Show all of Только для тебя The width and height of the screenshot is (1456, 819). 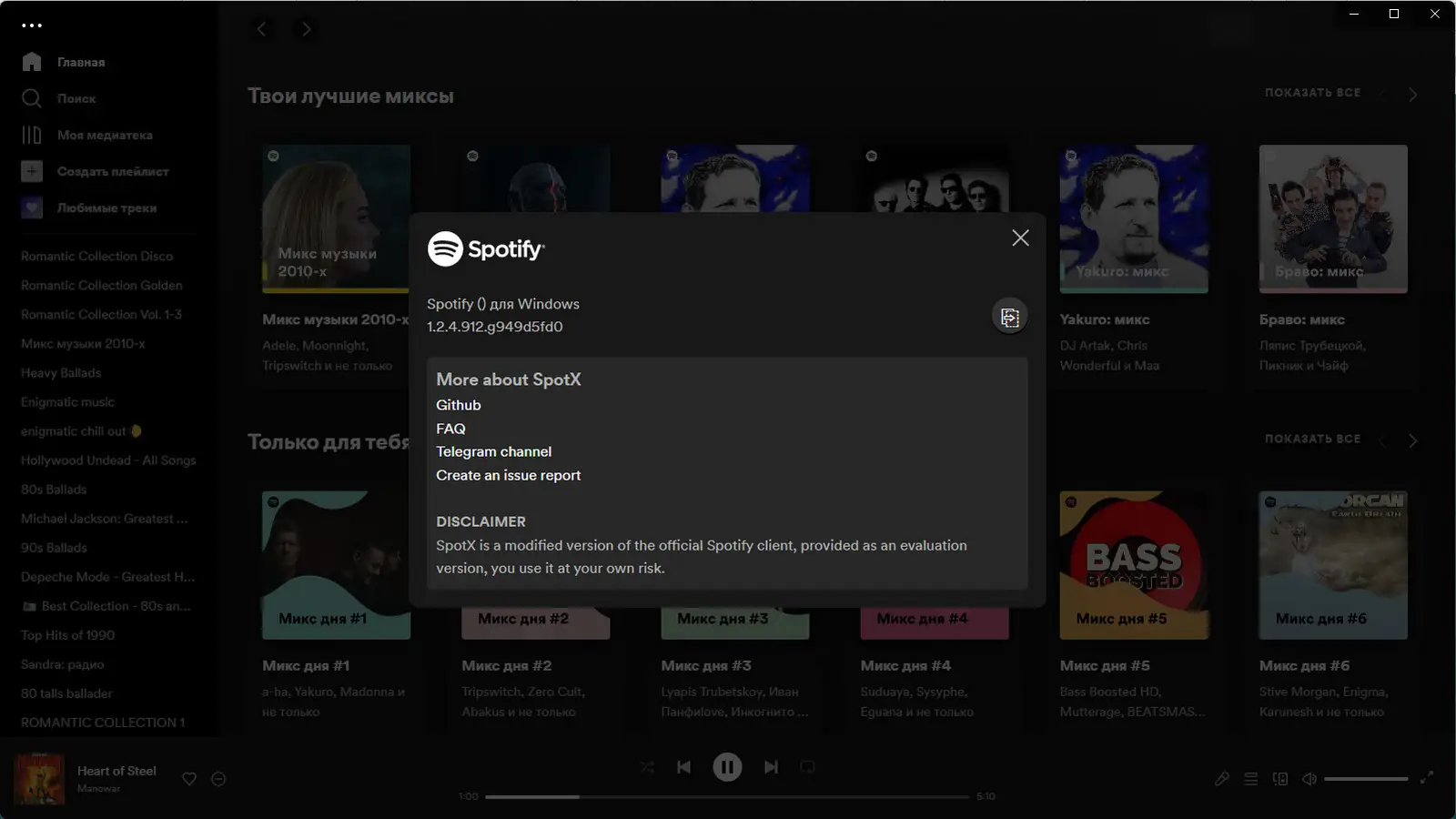[1312, 439]
